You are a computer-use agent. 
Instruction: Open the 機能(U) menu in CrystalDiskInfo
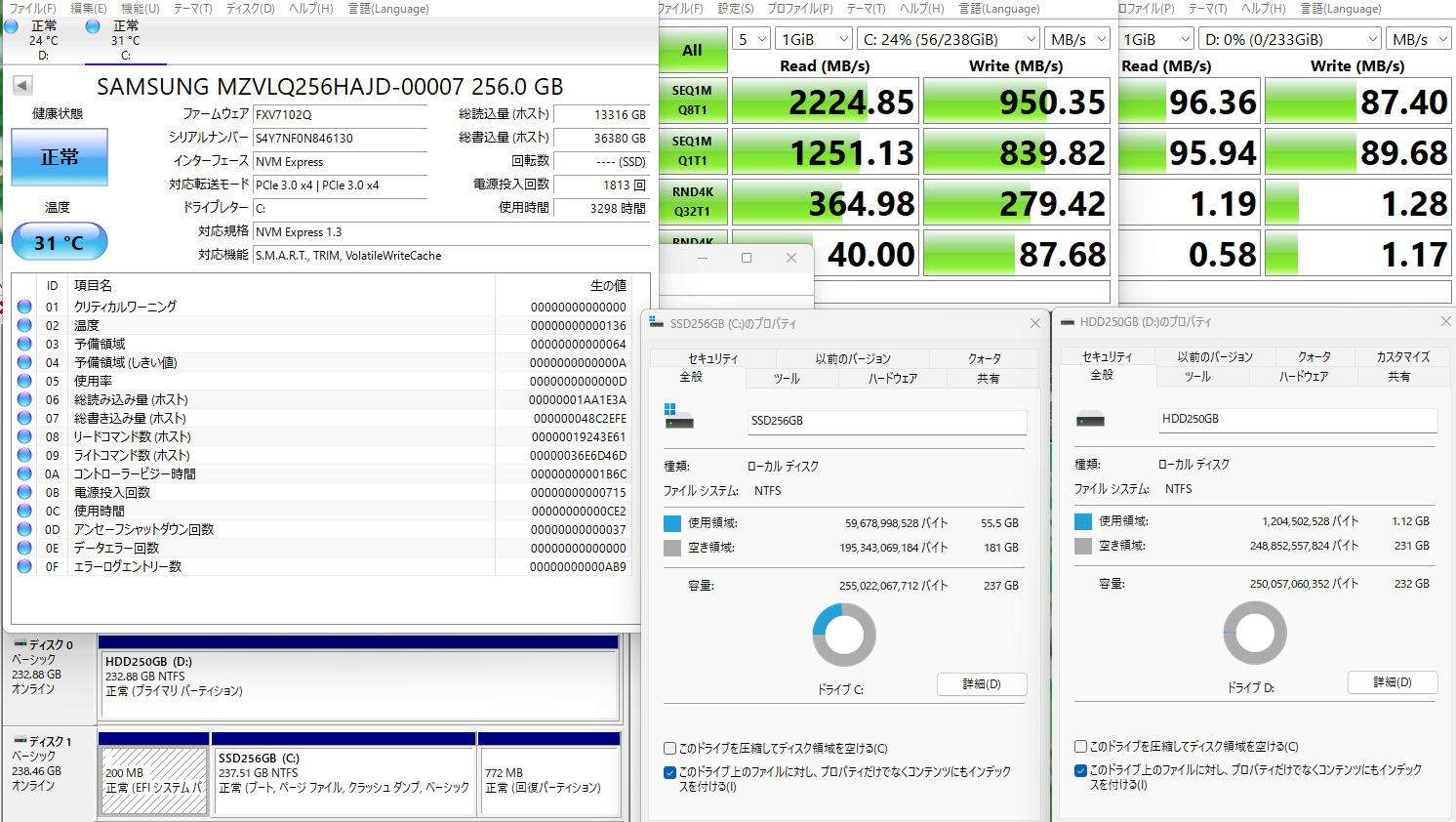click(140, 9)
